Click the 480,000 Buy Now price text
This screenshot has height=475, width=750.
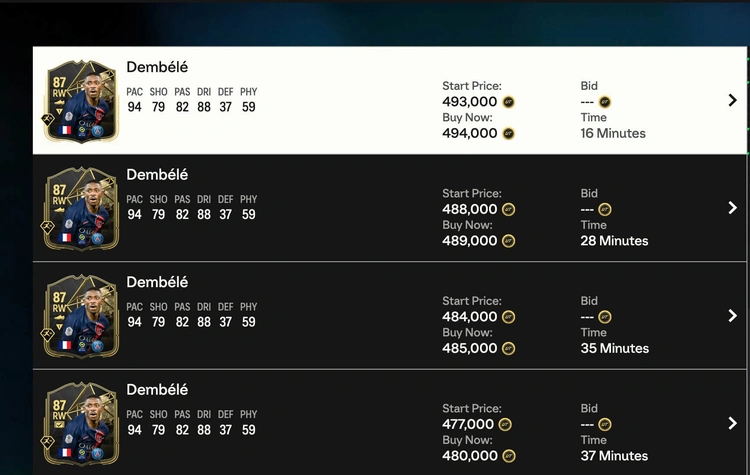[x=470, y=456]
